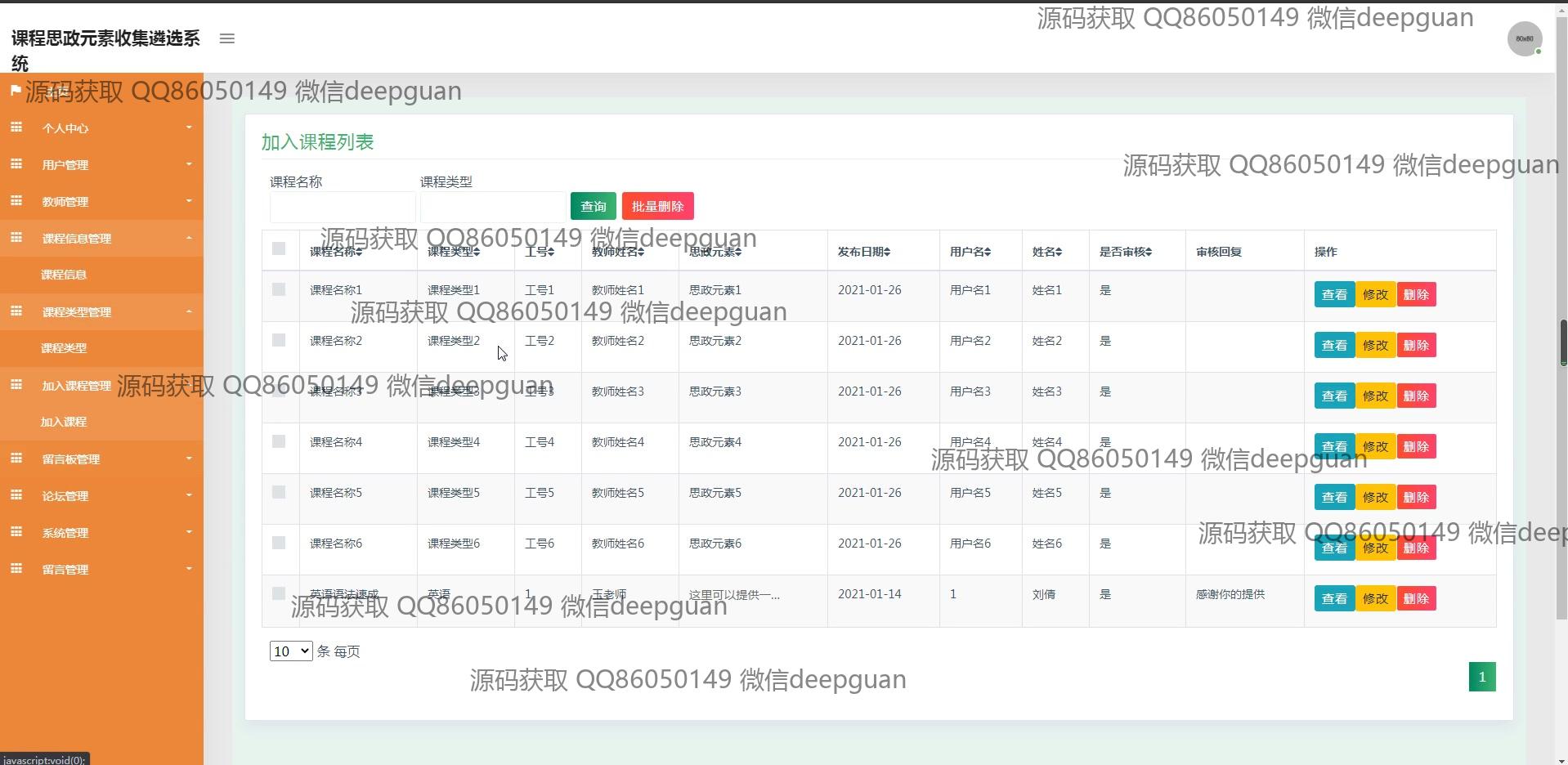Image resolution: width=1568 pixels, height=765 pixels.
Task: Click the red 批量删除 button
Action: (x=657, y=207)
